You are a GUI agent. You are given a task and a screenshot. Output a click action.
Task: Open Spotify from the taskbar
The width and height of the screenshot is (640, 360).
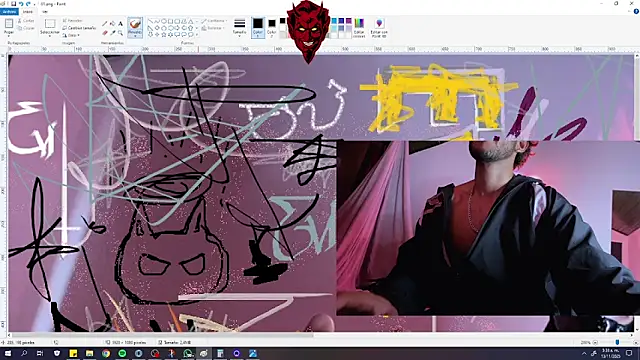(122, 353)
